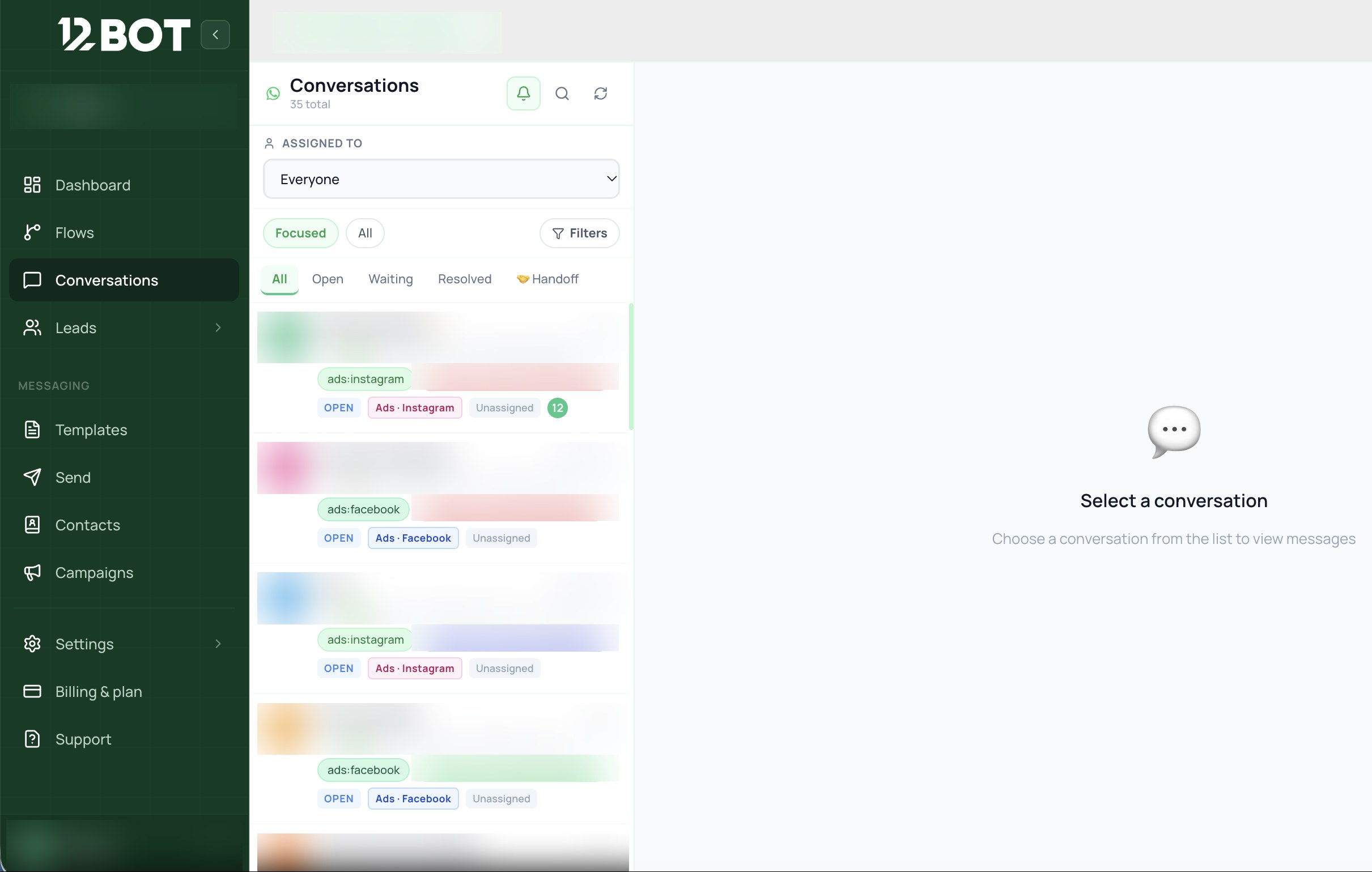Open the Leads section

(124, 327)
